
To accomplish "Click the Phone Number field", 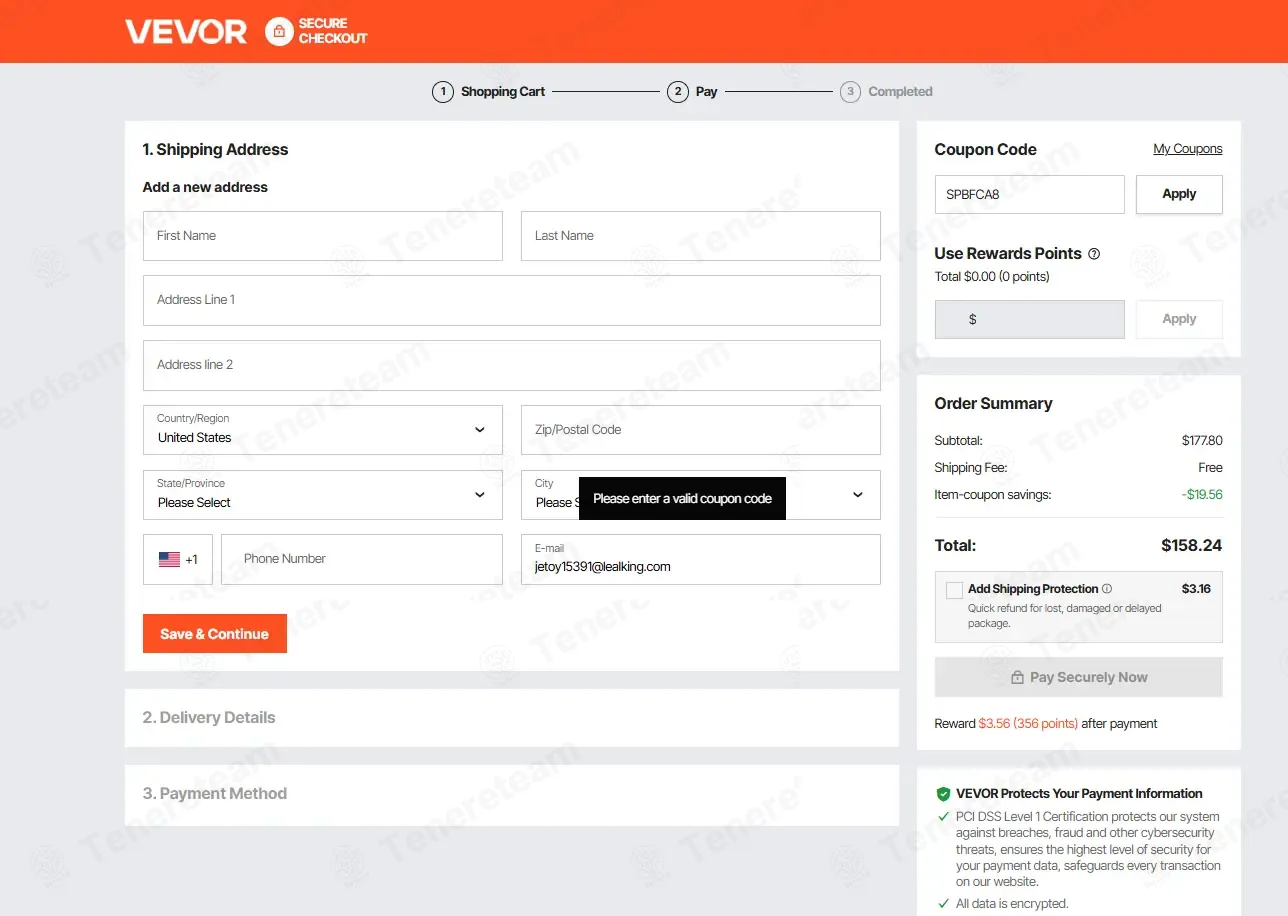I will tap(362, 559).
